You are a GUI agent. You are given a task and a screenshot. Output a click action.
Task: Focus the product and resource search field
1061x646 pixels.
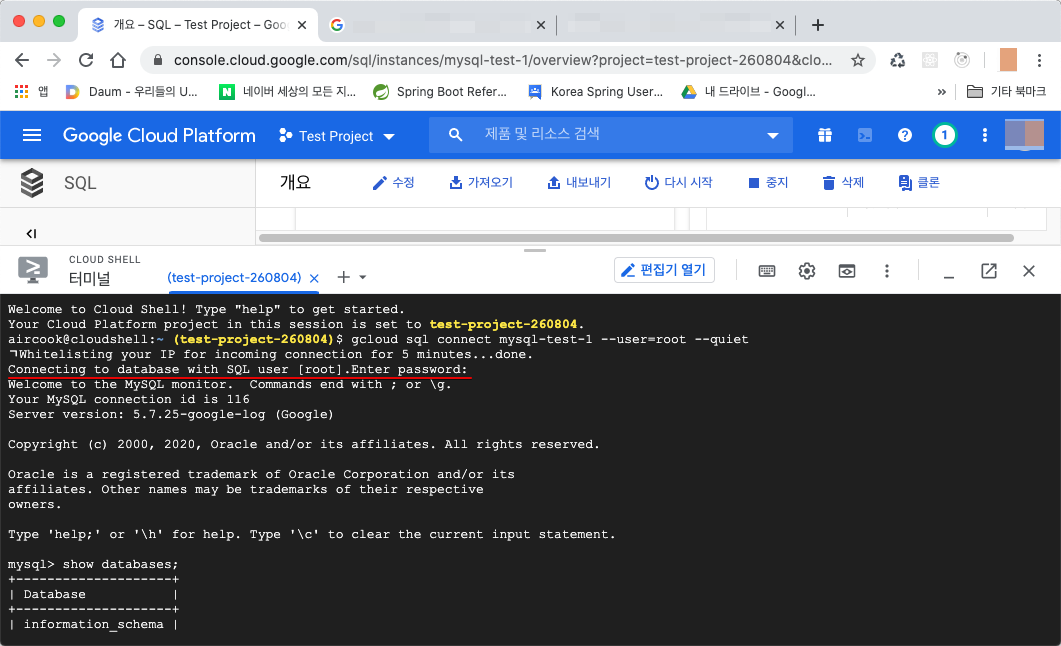coord(609,134)
